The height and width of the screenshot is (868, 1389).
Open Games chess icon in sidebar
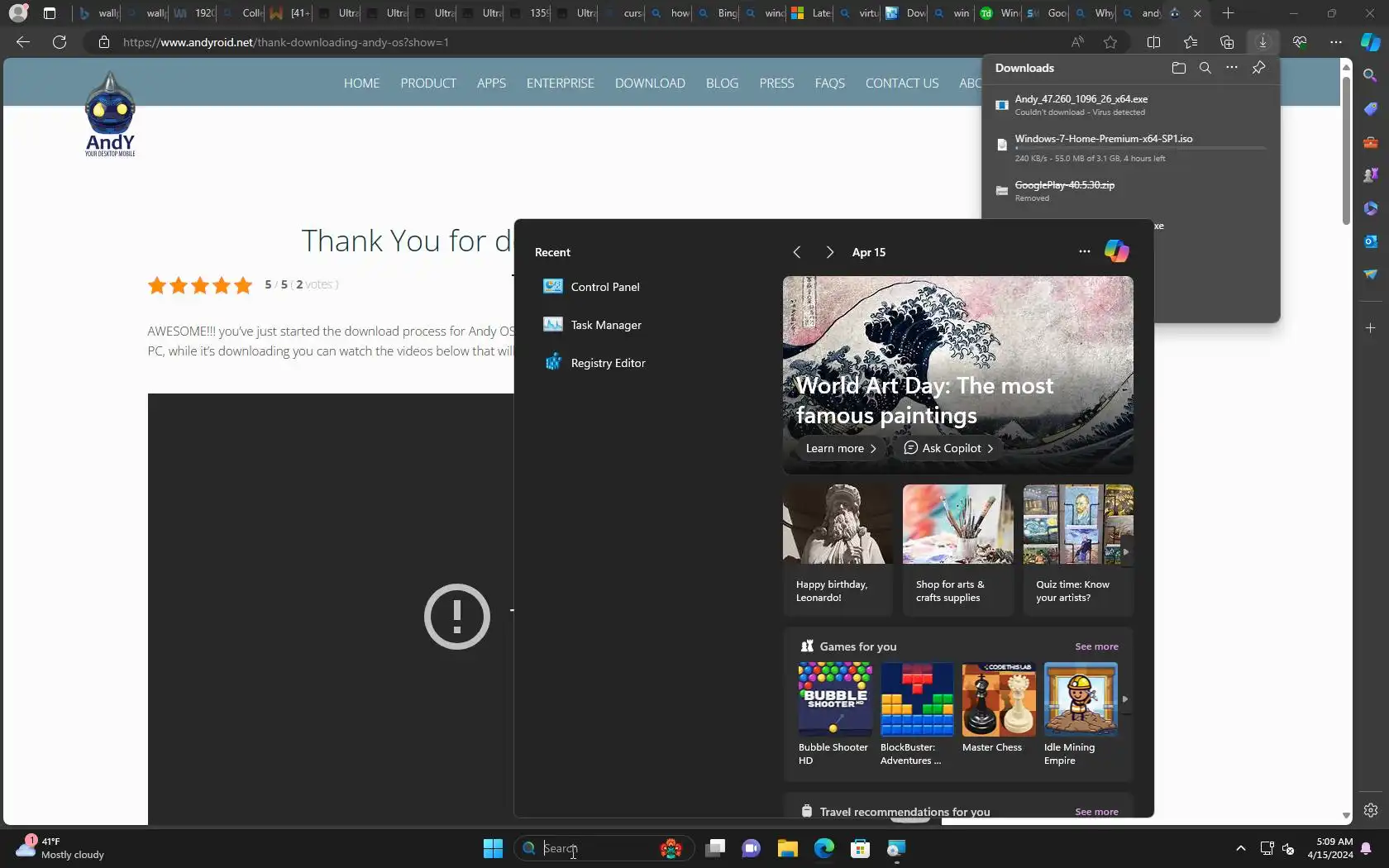pyautogui.click(x=1371, y=175)
